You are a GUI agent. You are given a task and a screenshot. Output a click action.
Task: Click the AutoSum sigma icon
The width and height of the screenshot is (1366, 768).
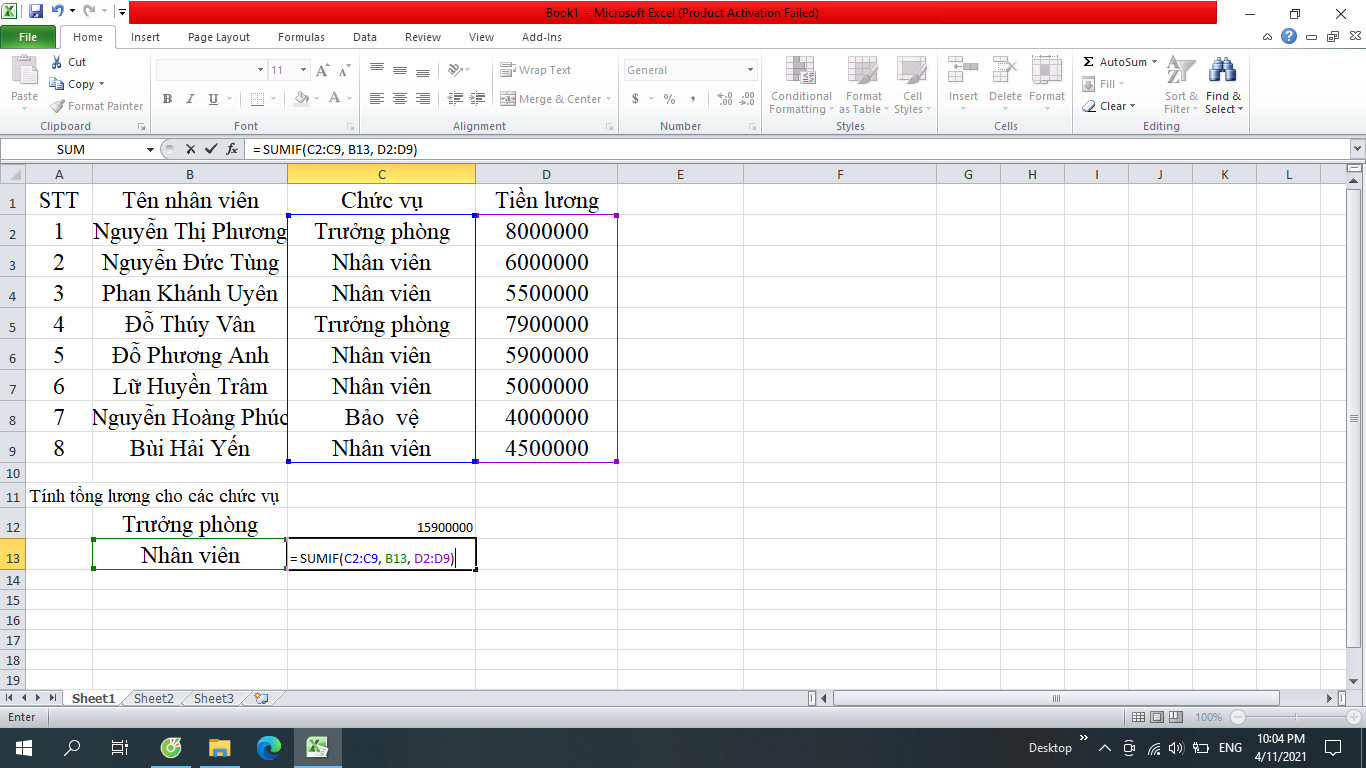1089,62
